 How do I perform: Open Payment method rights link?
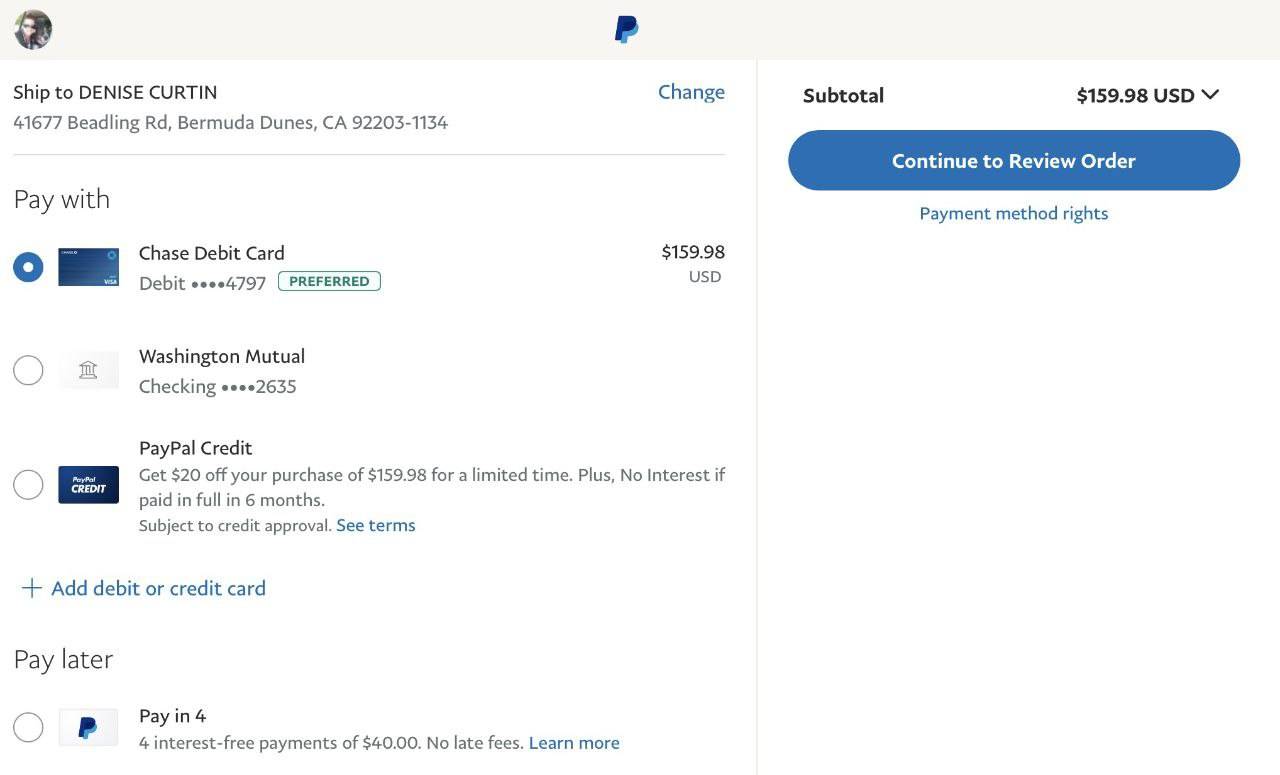(x=1013, y=213)
